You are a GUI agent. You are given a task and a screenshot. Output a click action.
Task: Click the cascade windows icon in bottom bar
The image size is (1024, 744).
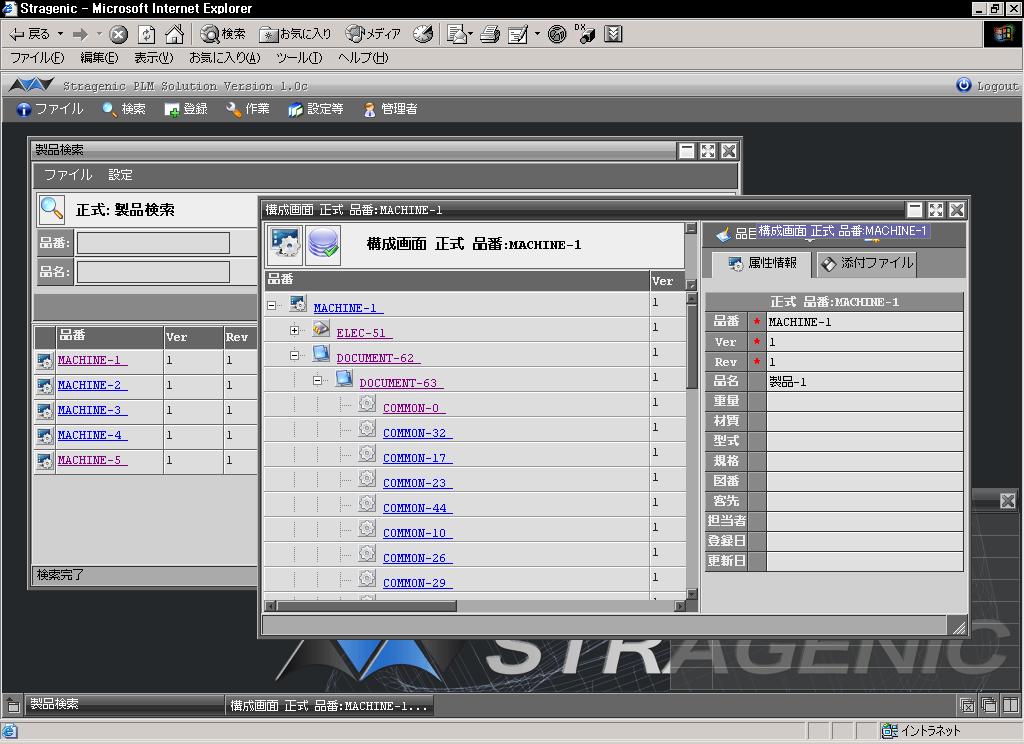989,705
